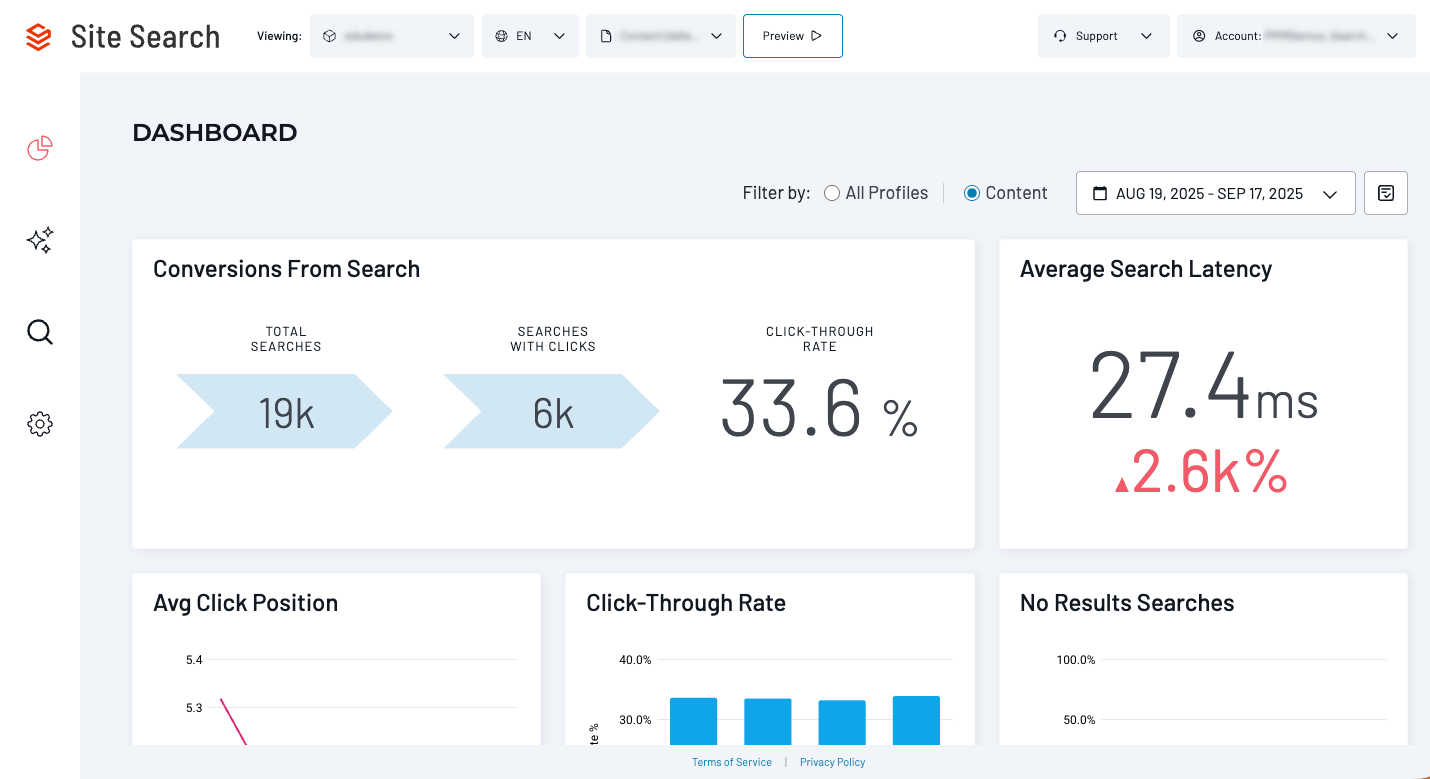This screenshot has width=1430, height=779.
Task: Click the document icon in content dropdown
Action: [606, 36]
